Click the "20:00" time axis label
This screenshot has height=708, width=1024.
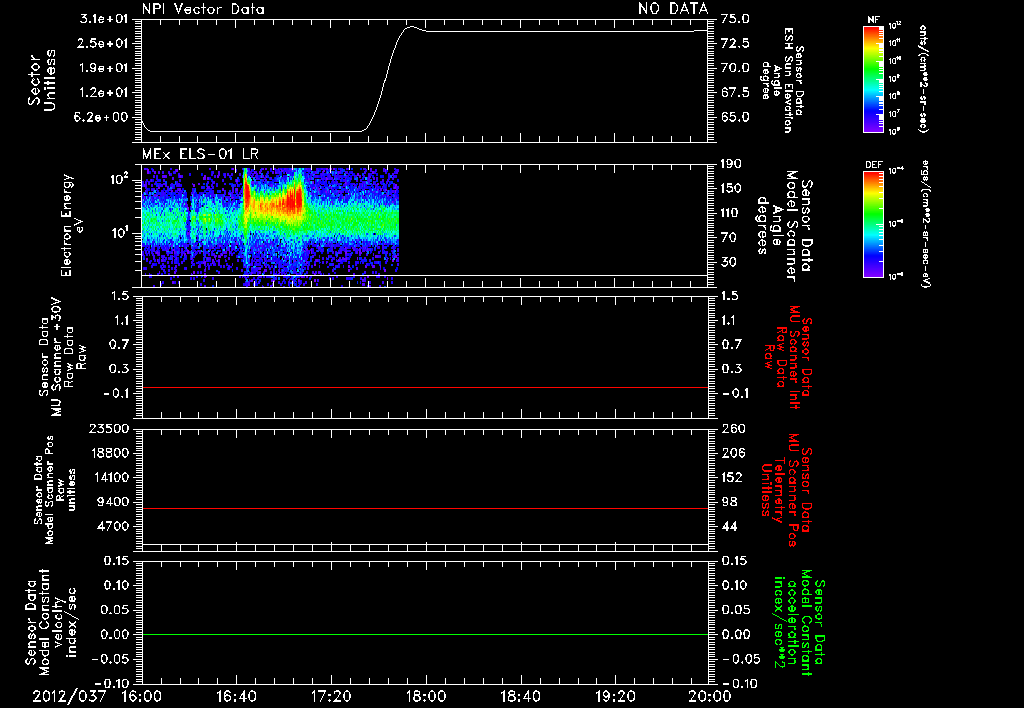click(710, 696)
